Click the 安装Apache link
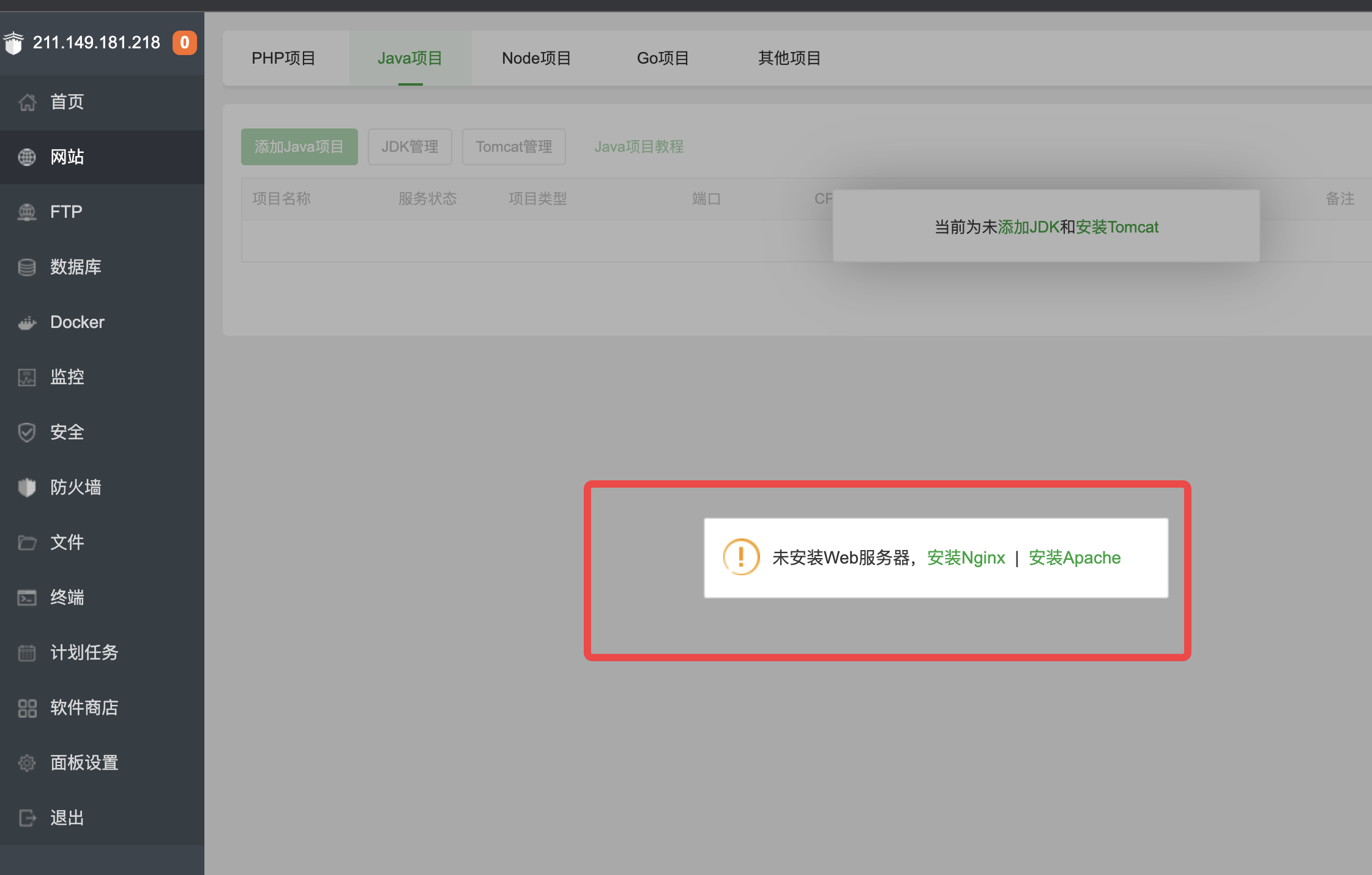Screen dimensions: 1372x875 point(1074,557)
